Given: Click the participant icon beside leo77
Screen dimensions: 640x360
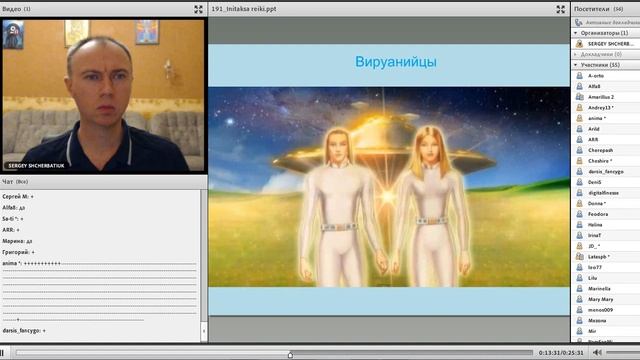Looking at the screenshot, I should [579, 267].
